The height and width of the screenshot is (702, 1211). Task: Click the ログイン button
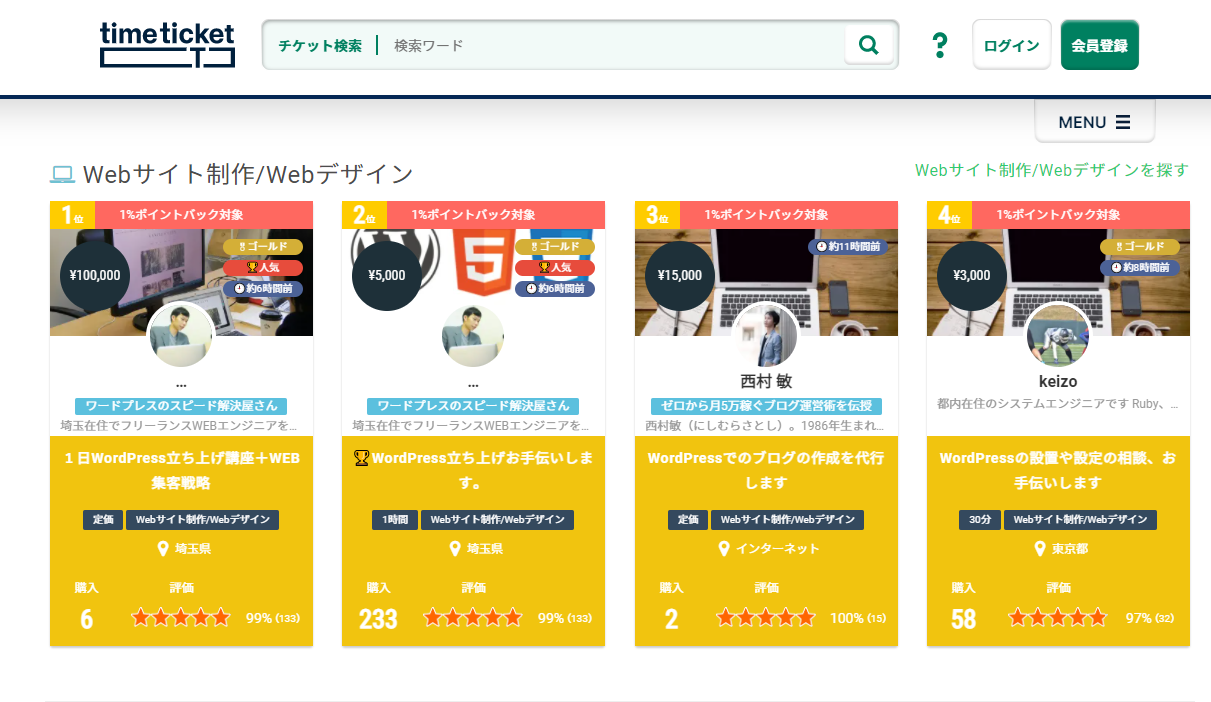point(1011,44)
